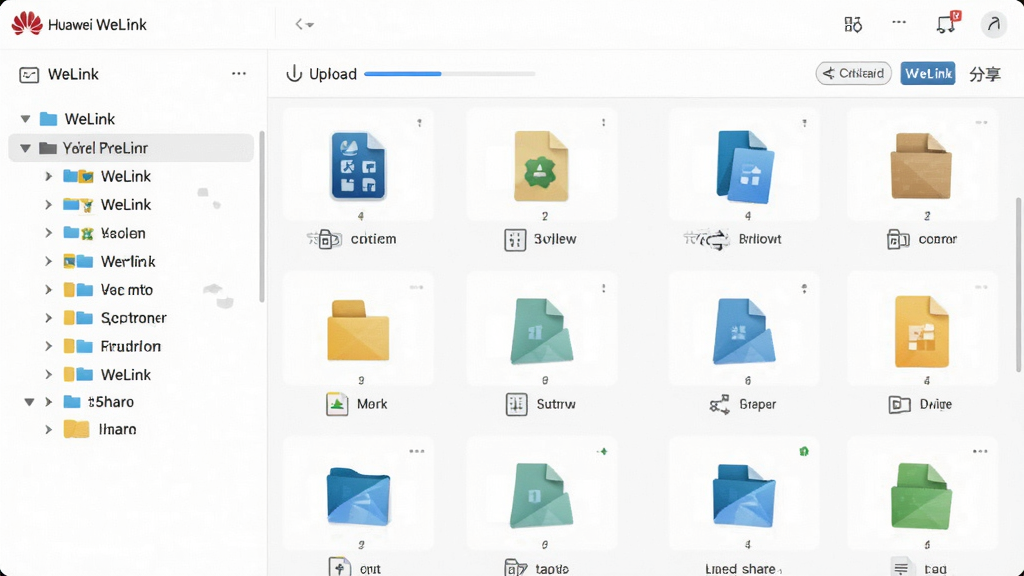Expand the Keolen folder
The height and width of the screenshot is (576, 1024).
48,233
